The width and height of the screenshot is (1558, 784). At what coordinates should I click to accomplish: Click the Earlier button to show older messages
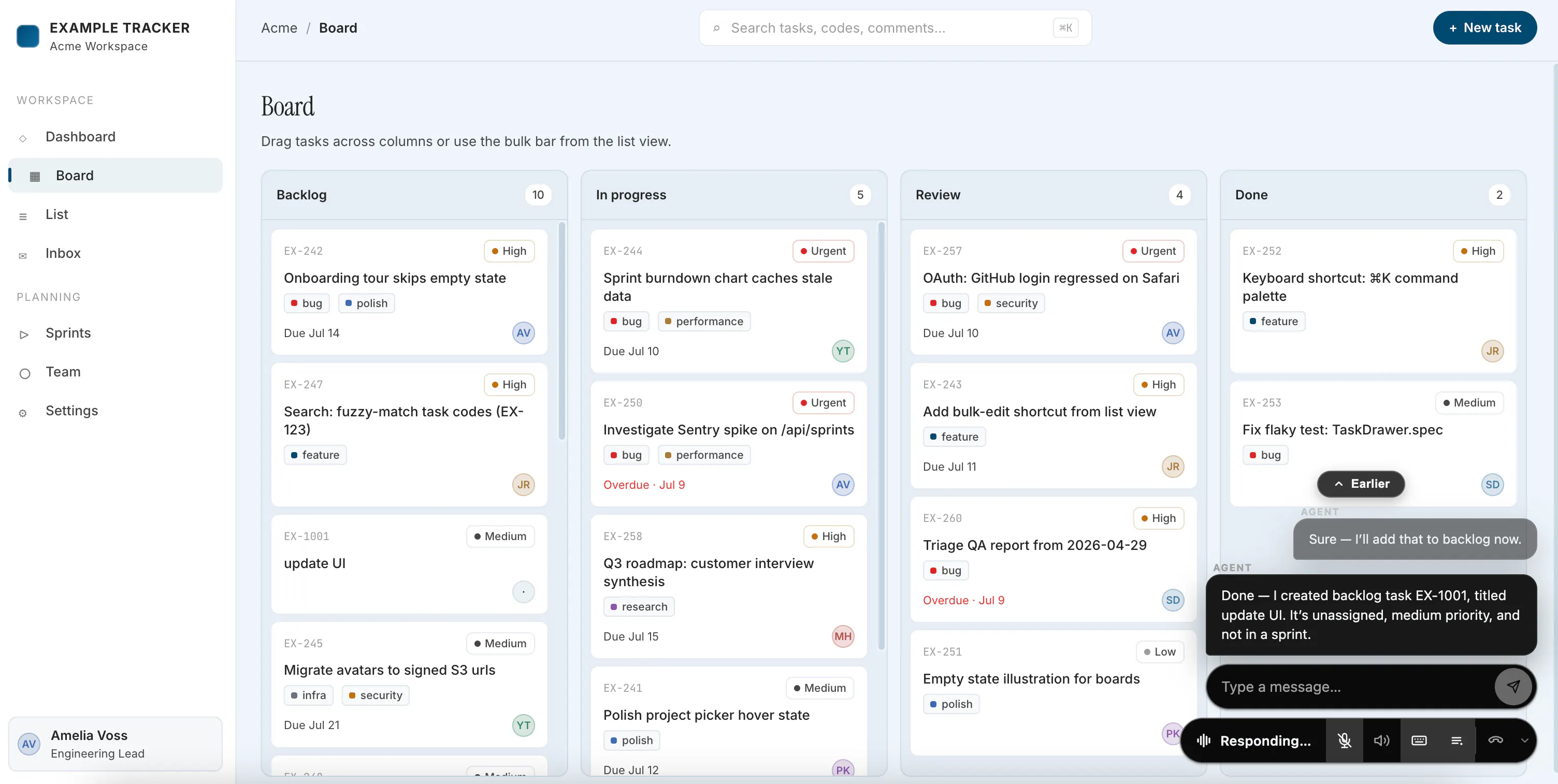[x=1361, y=484]
